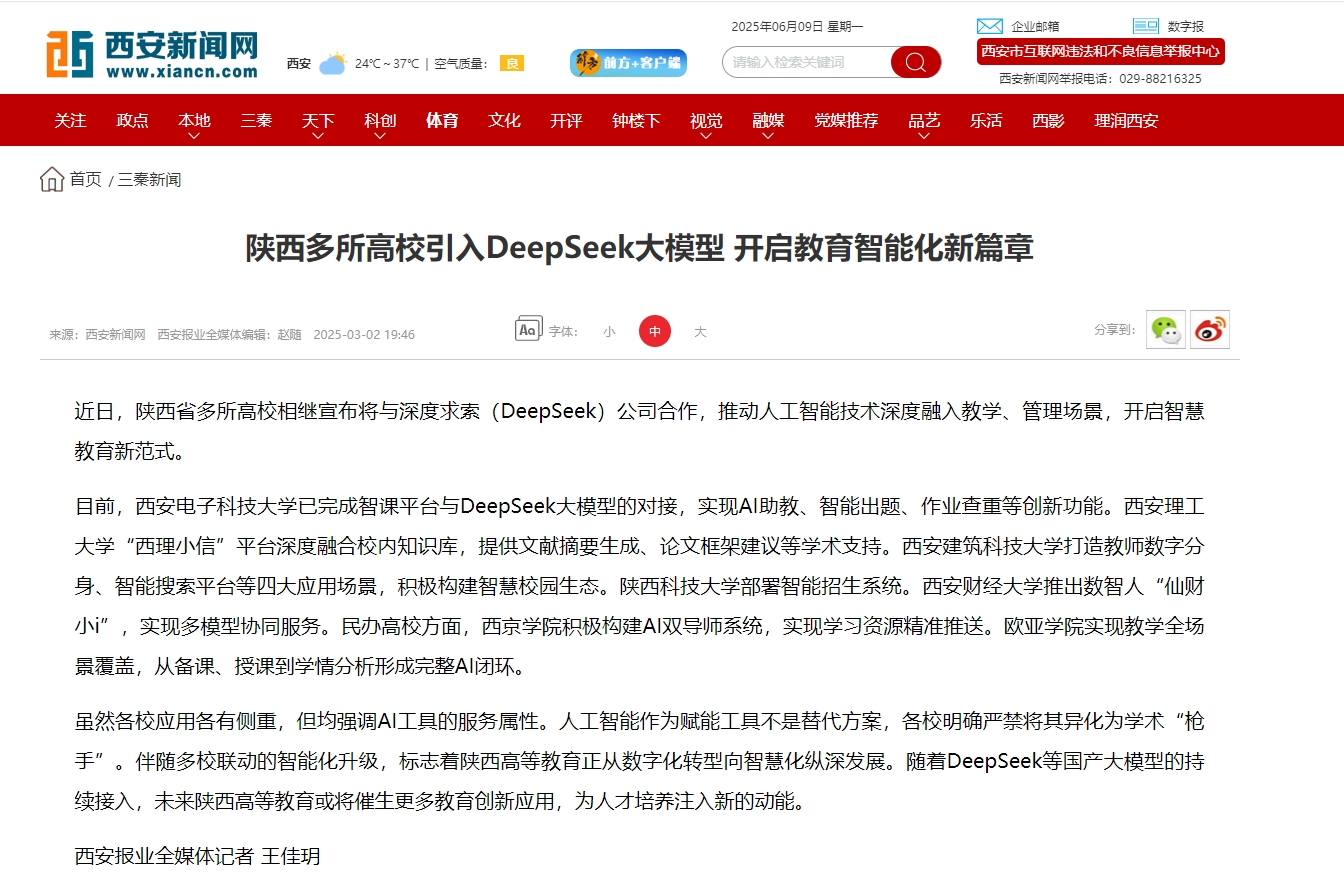Click the 三秦新闻 breadcrumb link

(x=149, y=180)
